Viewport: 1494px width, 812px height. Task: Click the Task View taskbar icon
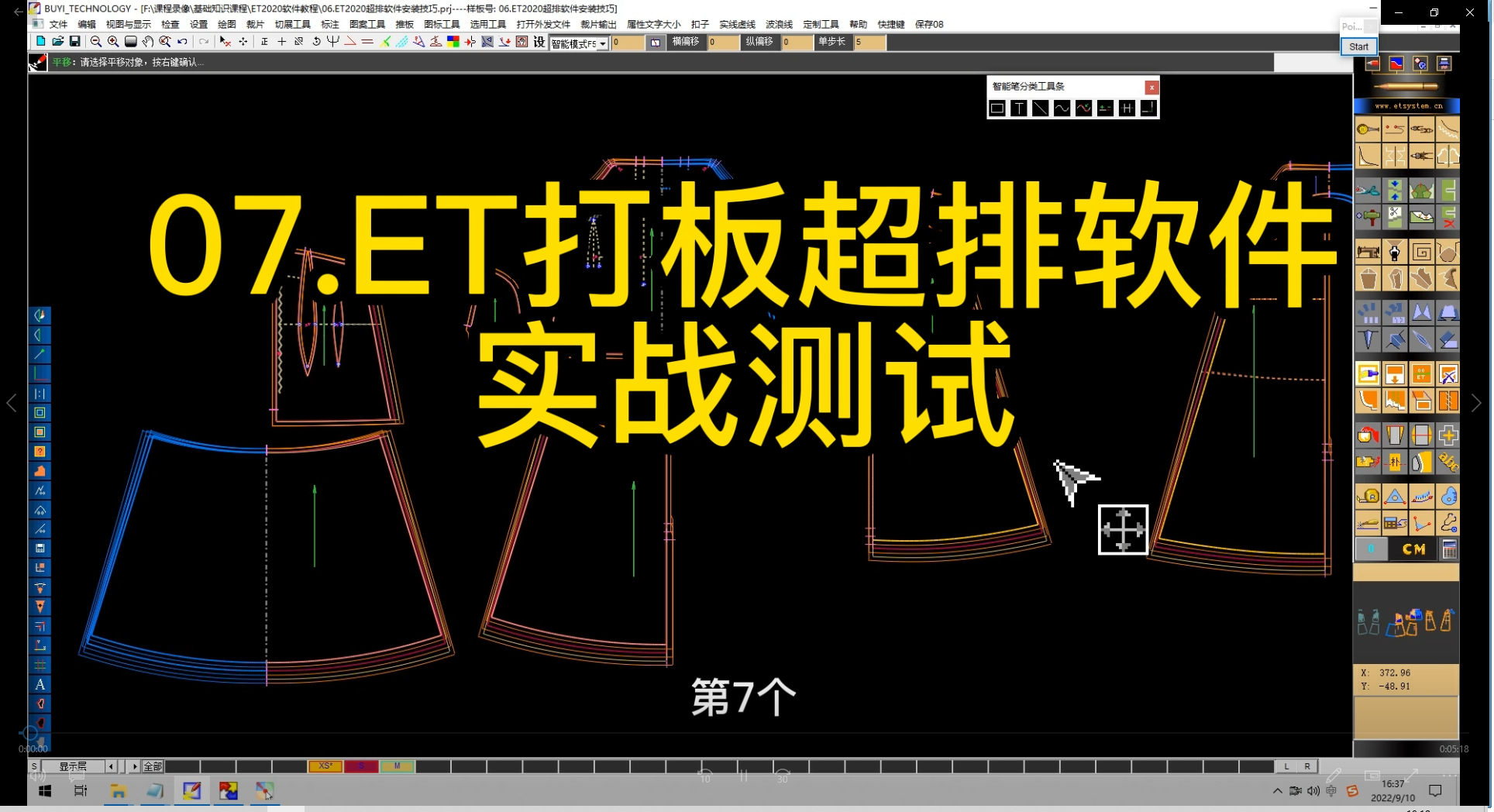[x=81, y=791]
